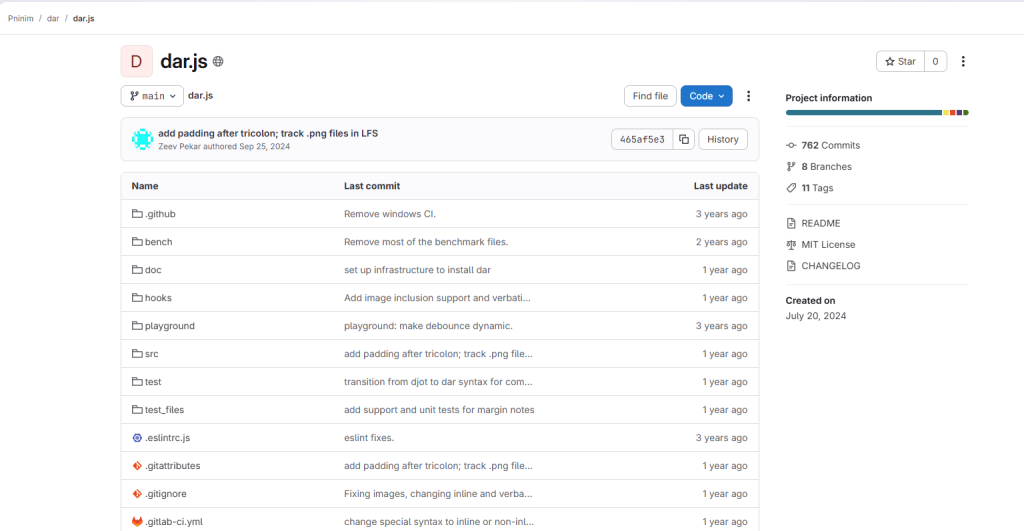This screenshot has width=1024, height=531.
Task: Click the dar.js project avatar
Action: point(137,62)
